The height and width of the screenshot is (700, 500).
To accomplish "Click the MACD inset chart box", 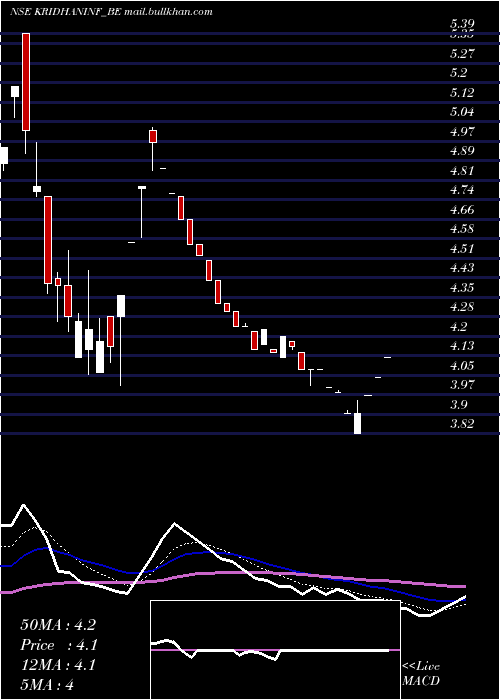I will click(x=275, y=650).
